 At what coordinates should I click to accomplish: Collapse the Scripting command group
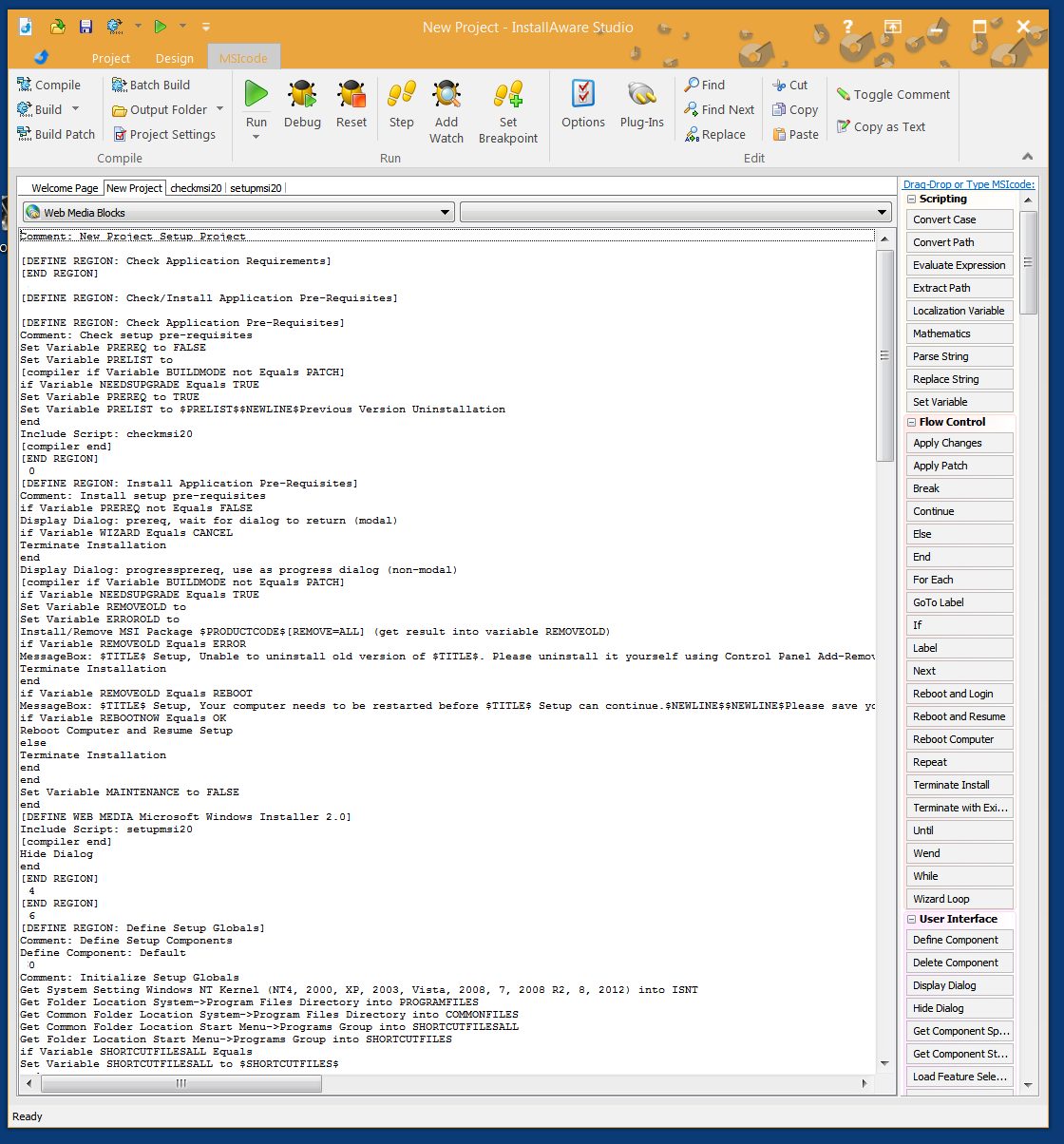pos(912,200)
